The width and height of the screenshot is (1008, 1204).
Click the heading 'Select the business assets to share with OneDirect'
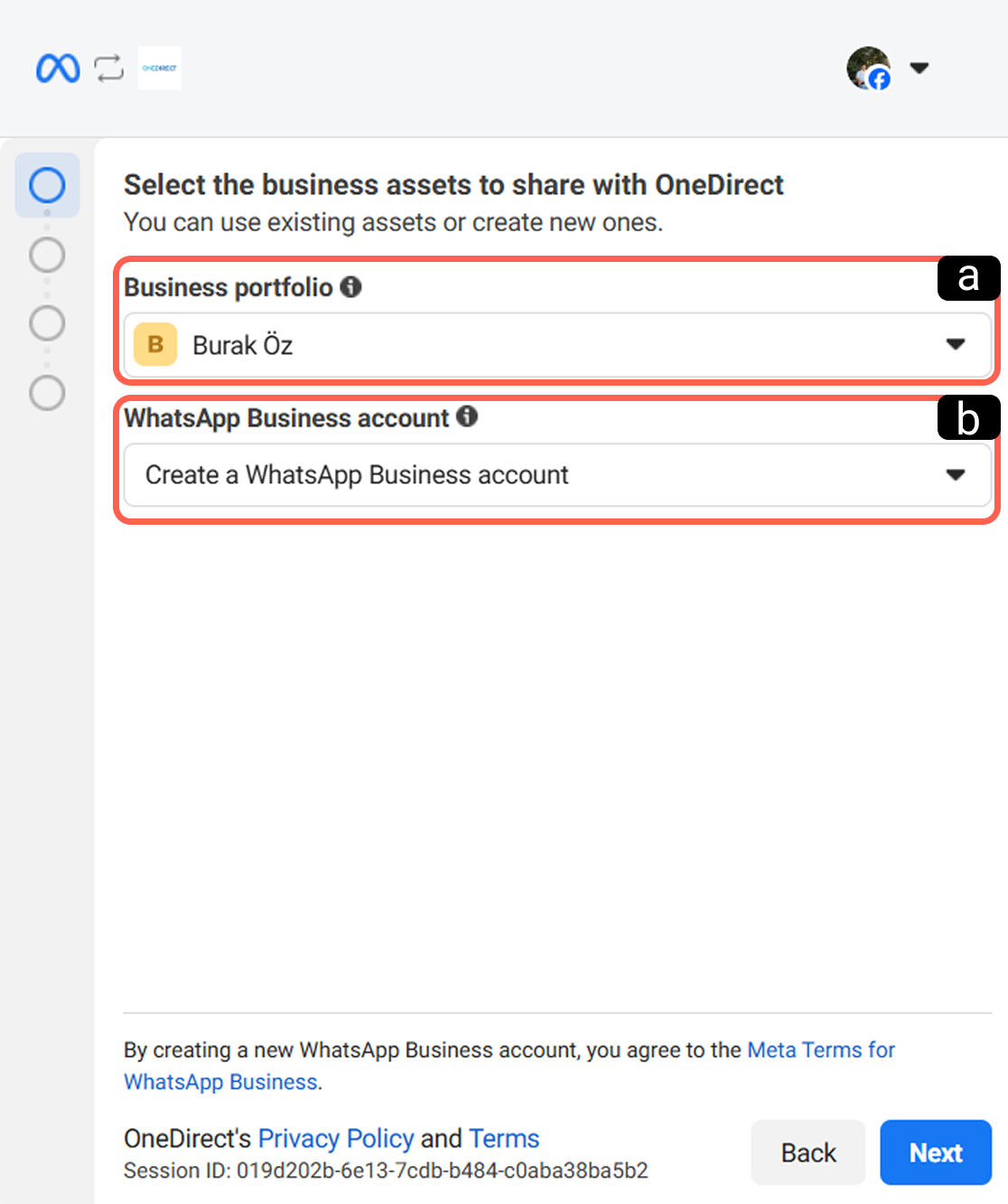pyautogui.click(x=453, y=184)
